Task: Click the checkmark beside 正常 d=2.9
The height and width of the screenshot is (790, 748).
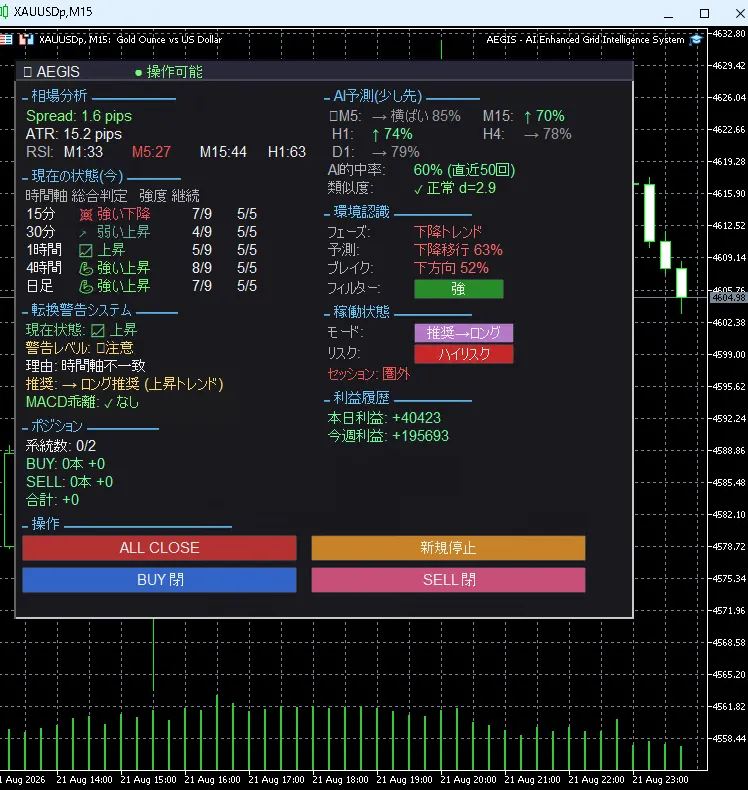Action: [418, 189]
